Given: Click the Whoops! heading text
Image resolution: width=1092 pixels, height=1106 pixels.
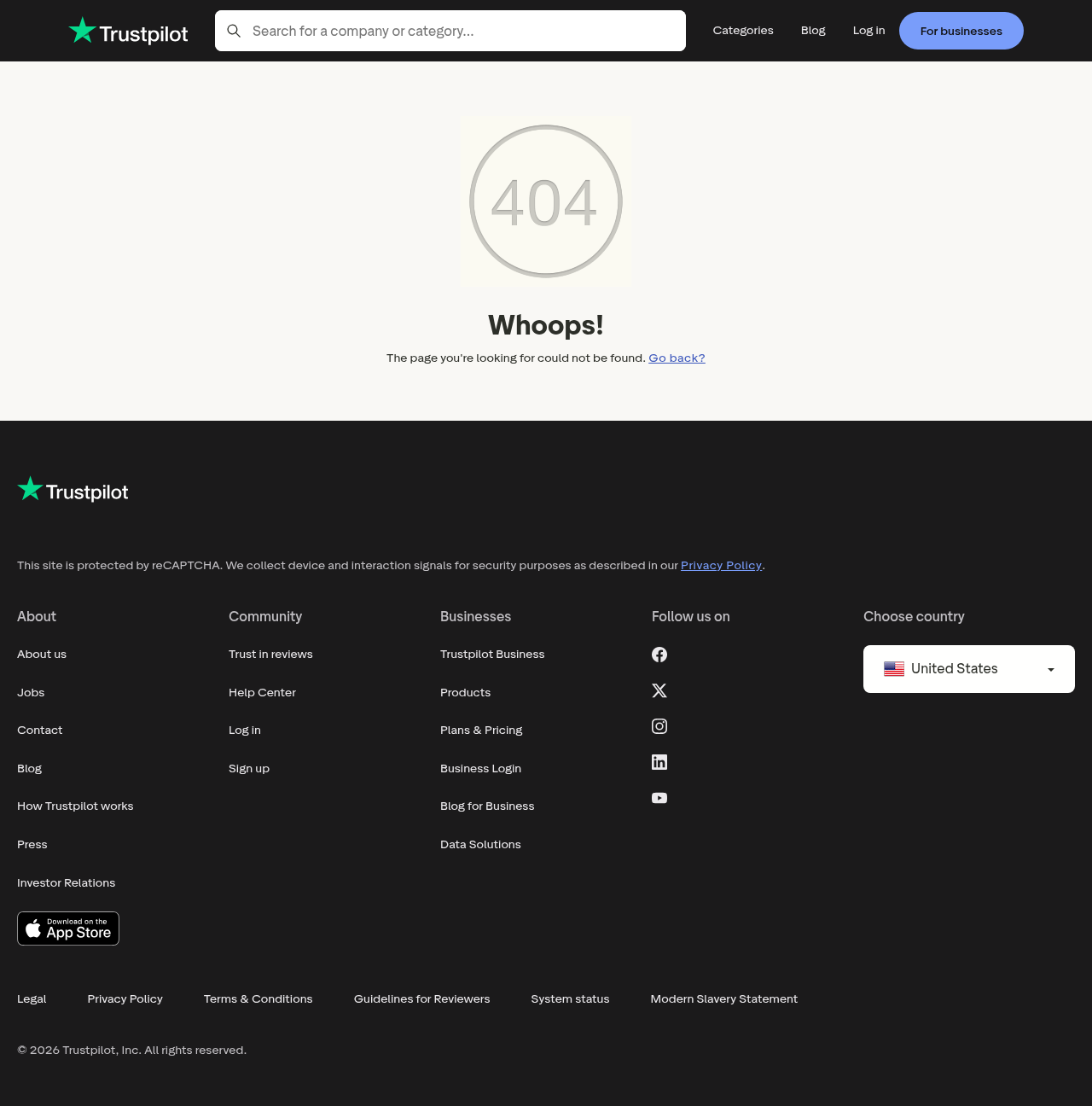Looking at the screenshot, I should 546,325.
